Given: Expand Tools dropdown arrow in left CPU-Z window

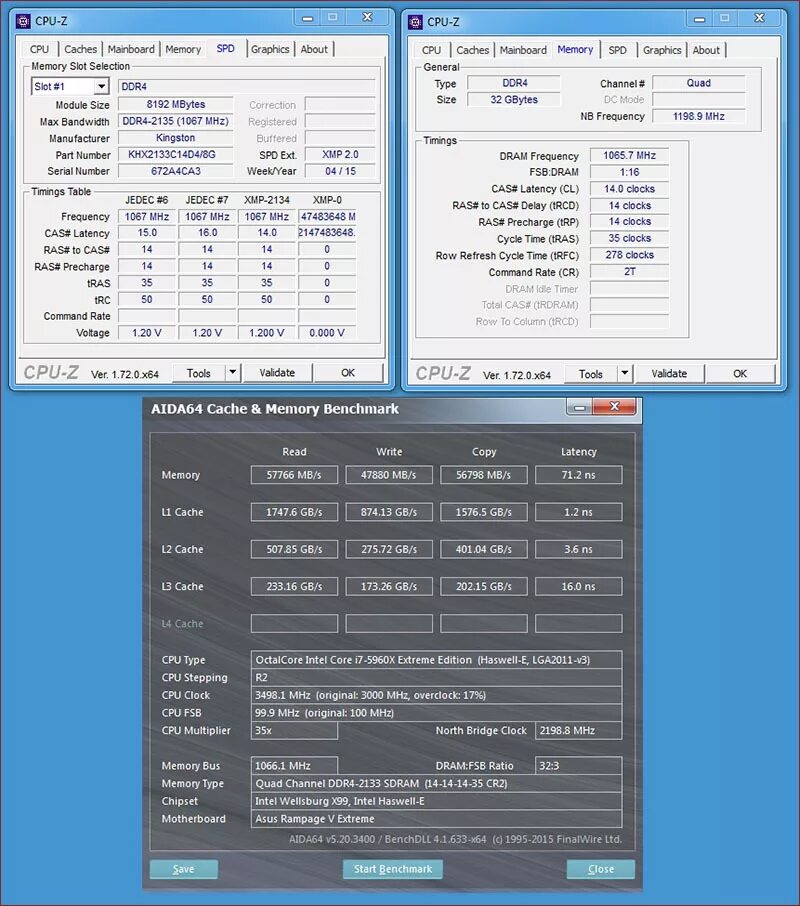Looking at the screenshot, I should click(x=232, y=373).
